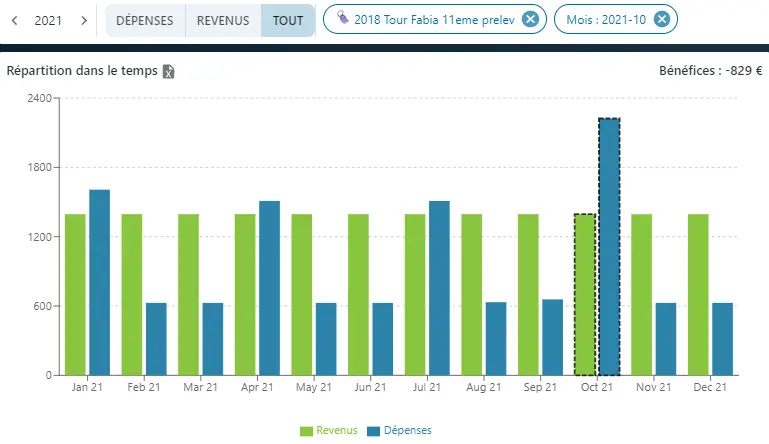Screen dimensions: 769x444
Task: Go to next year with right chevron
Action: [x=84, y=20]
